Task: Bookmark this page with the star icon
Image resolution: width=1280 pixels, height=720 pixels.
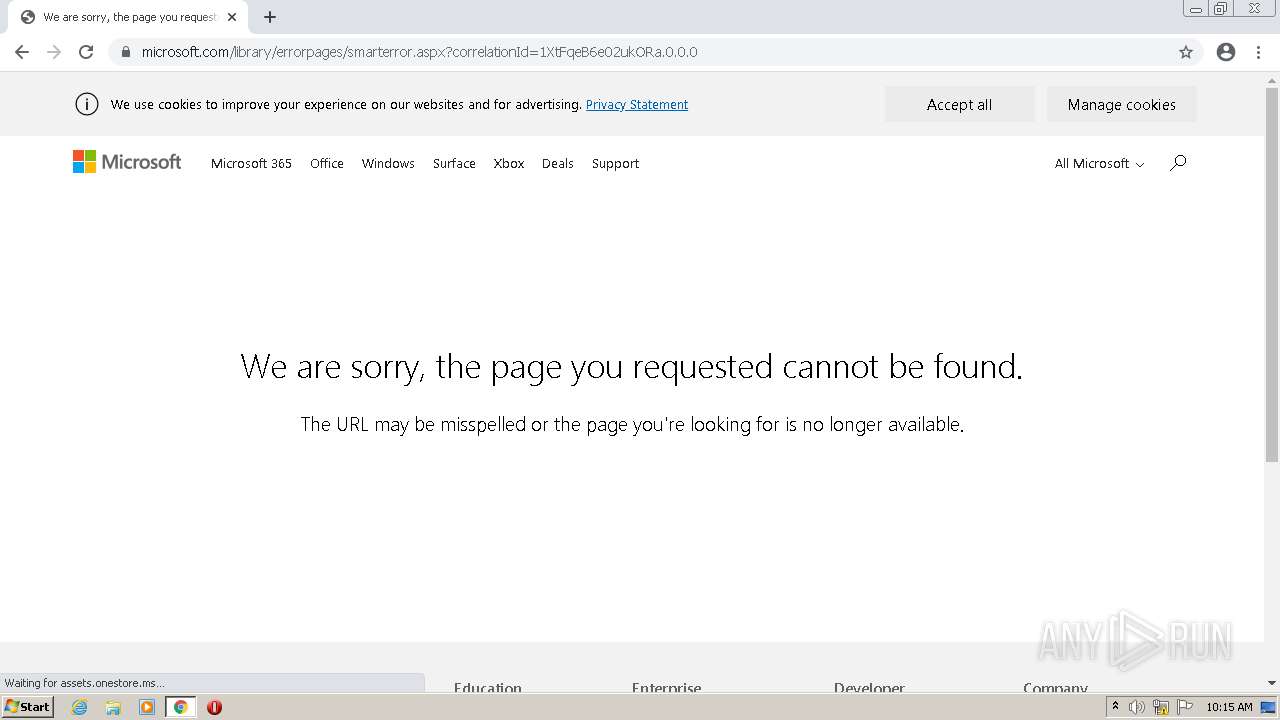Action: click(x=1186, y=52)
